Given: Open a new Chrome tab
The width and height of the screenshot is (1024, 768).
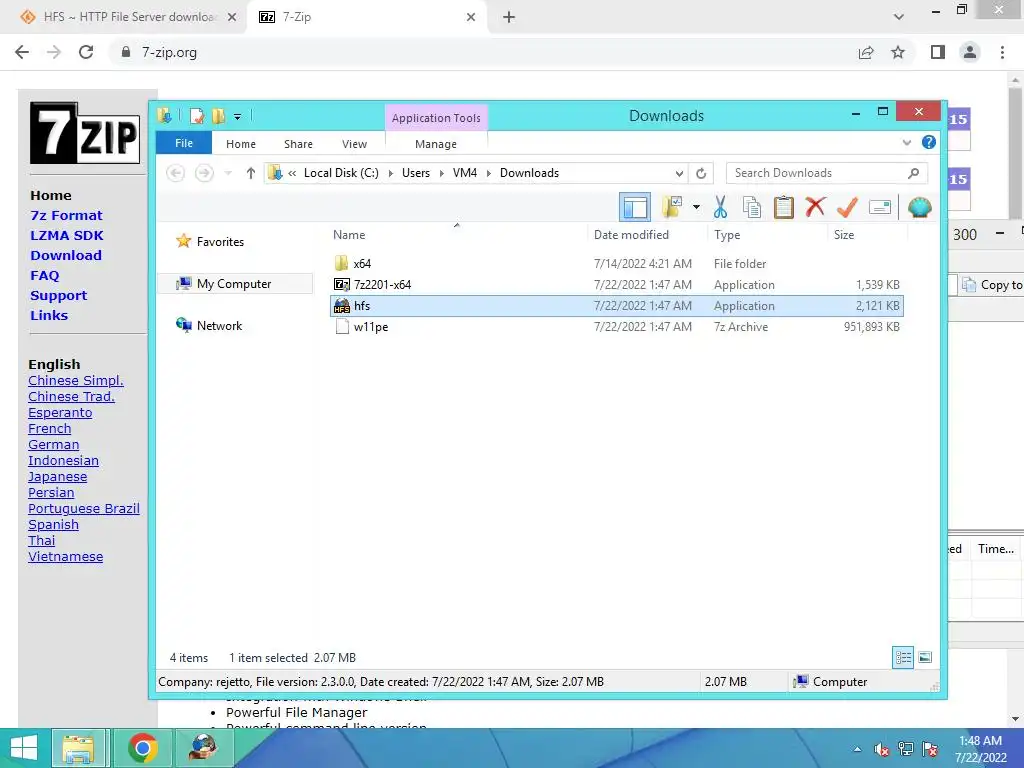Looking at the screenshot, I should pos(509,18).
